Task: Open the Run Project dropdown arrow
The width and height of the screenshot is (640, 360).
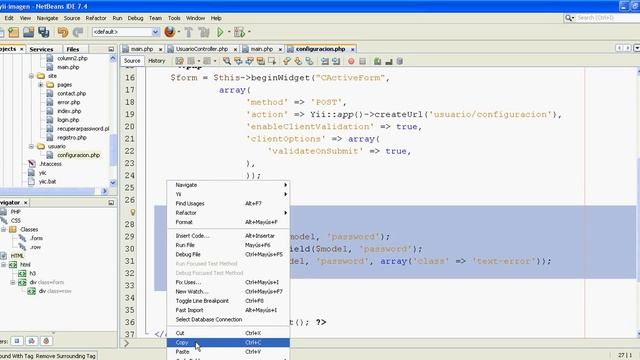Action: click(x=229, y=32)
